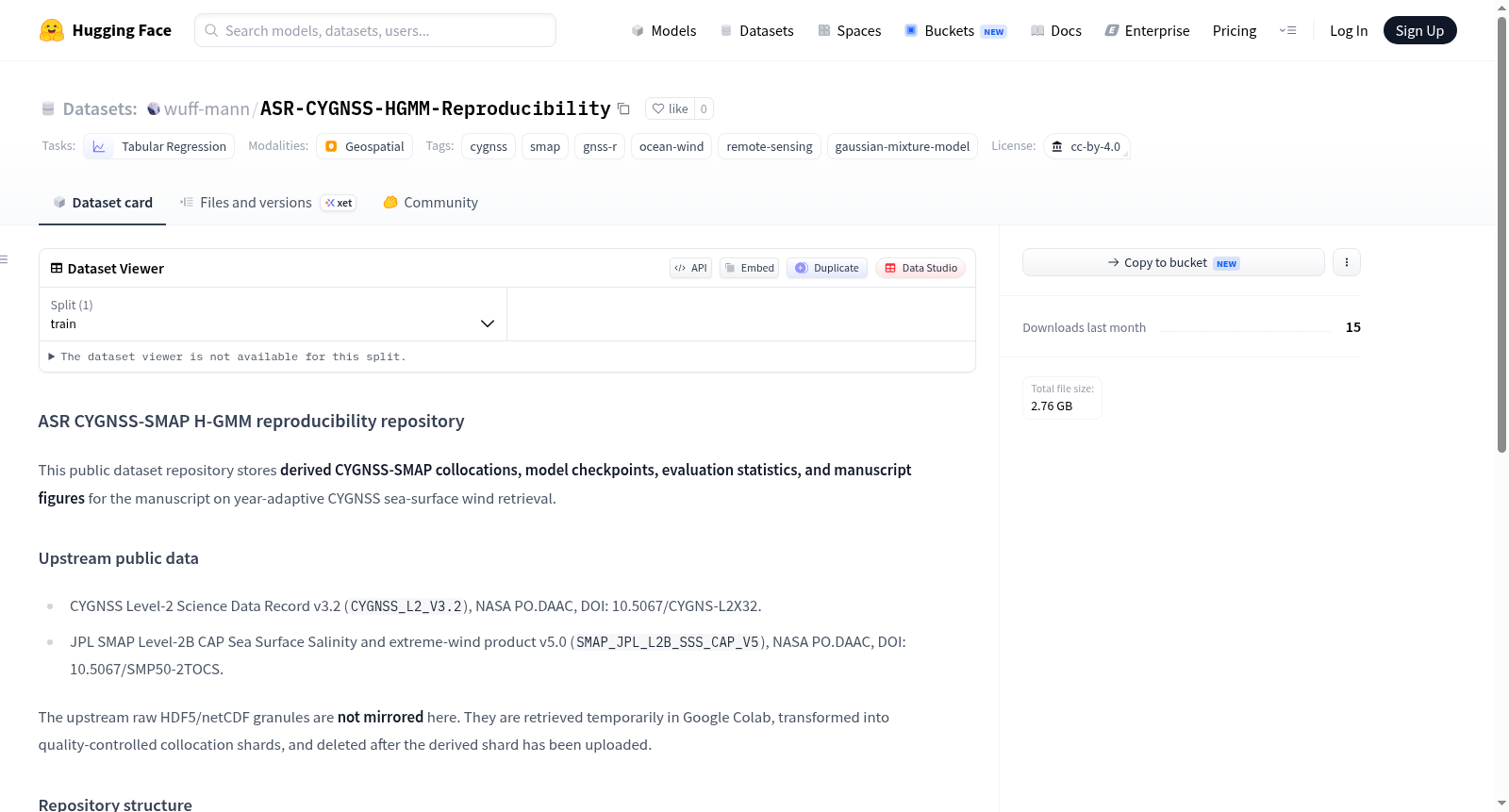Click the Tabular Regression chart icon
The width and height of the screenshot is (1509, 812).
[99, 146]
